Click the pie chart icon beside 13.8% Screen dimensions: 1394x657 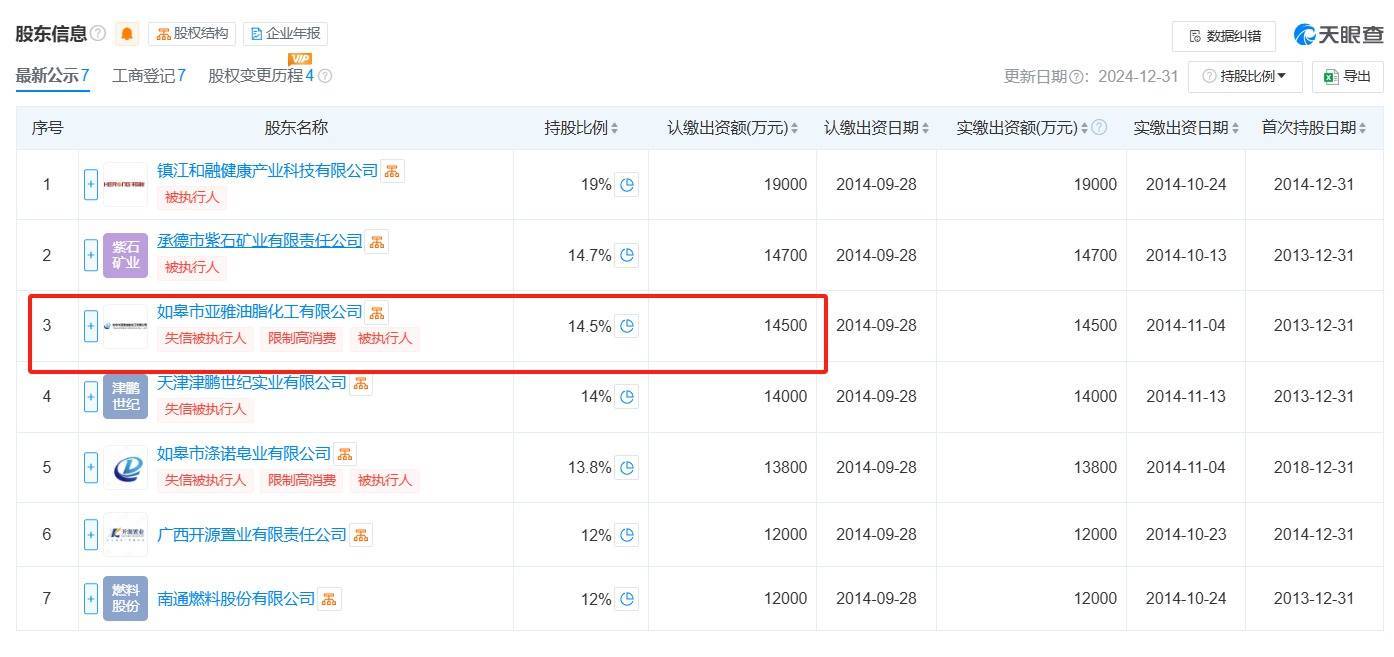click(x=627, y=468)
